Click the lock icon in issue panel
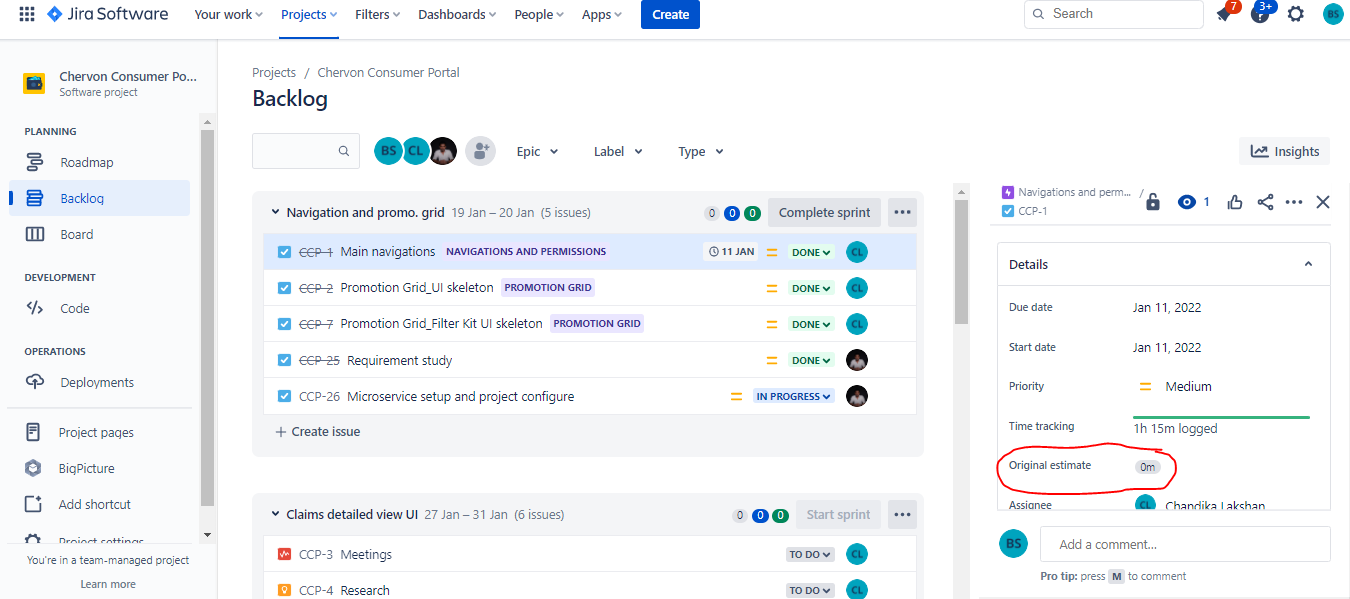 click(x=1153, y=202)
